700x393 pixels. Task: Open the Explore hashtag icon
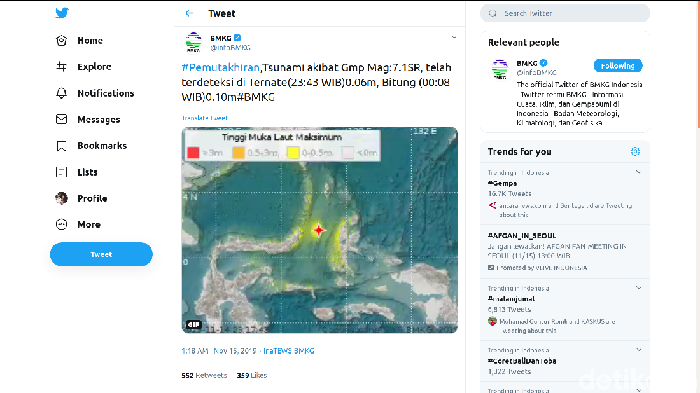click(x=61, y=67)
